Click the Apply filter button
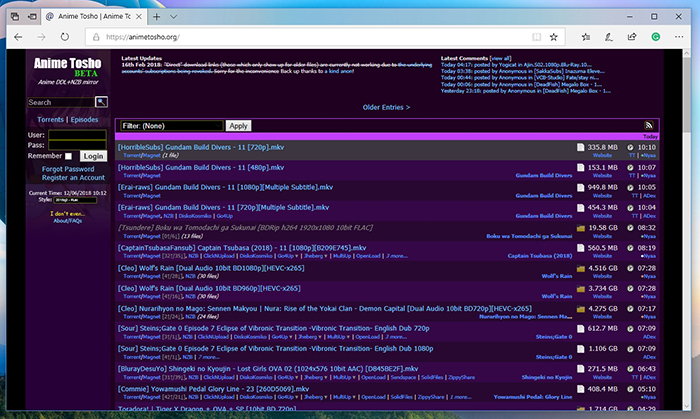Screen dimensions: 700x419 click(238, 126)
